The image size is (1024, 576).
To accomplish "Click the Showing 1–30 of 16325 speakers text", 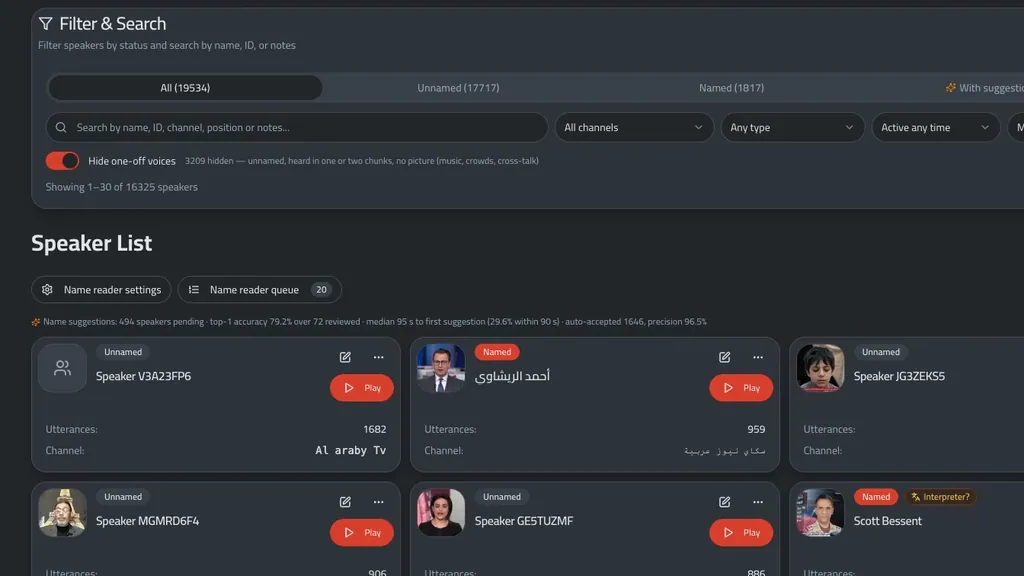I will coord(121,187).
